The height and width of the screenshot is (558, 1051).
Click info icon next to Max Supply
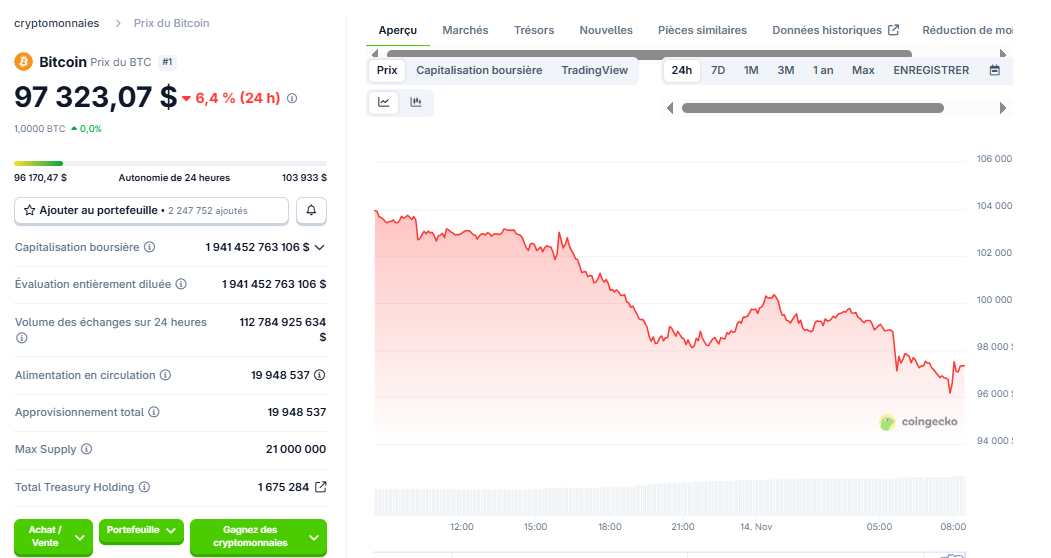[x=86, y=449]
